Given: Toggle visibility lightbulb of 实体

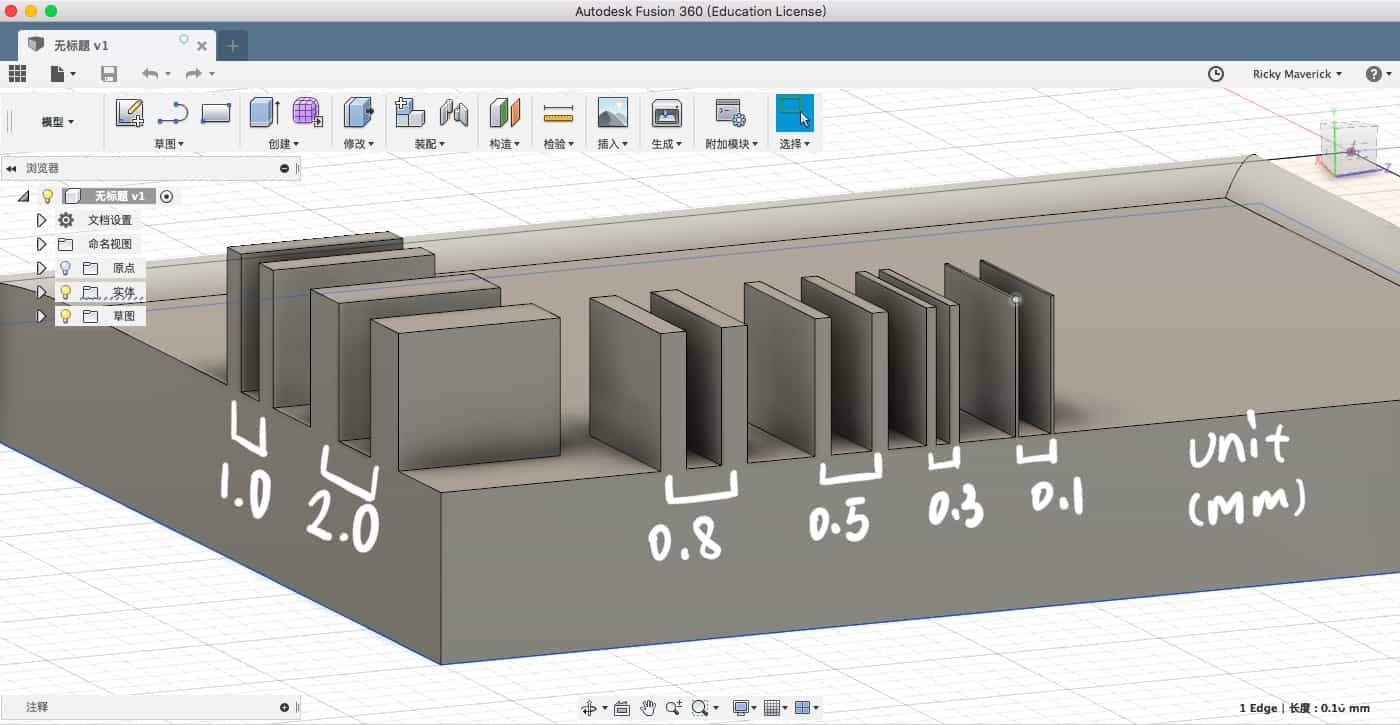Looking at the screenshot, I should tap(66, 292).
